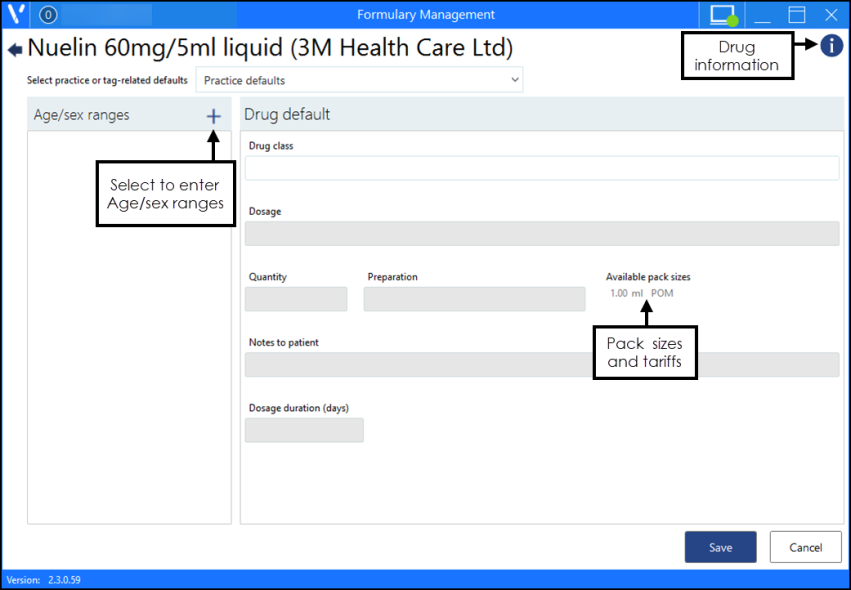
Task: Minimize the Formulary Management window
Action: 763,15
